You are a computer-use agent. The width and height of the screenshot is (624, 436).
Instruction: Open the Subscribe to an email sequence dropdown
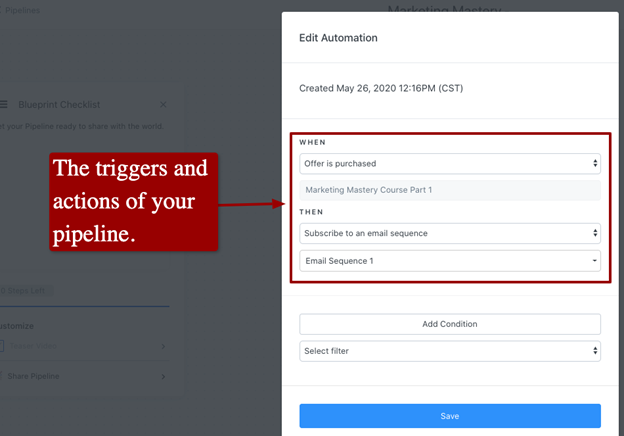click(x=450, y=233)
